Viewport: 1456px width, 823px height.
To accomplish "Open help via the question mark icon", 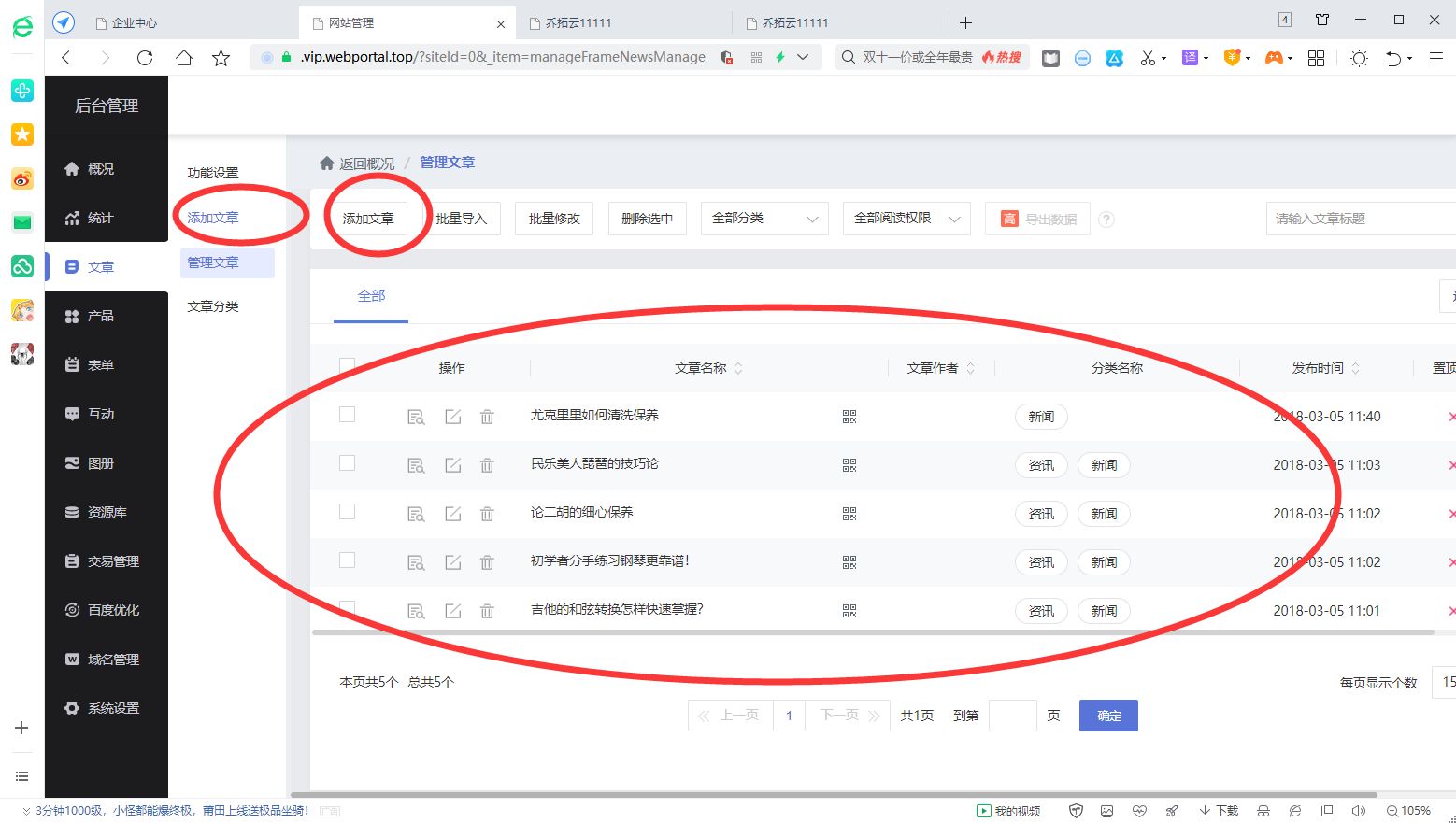I will pyautogui.click(x=1106, y=219).
